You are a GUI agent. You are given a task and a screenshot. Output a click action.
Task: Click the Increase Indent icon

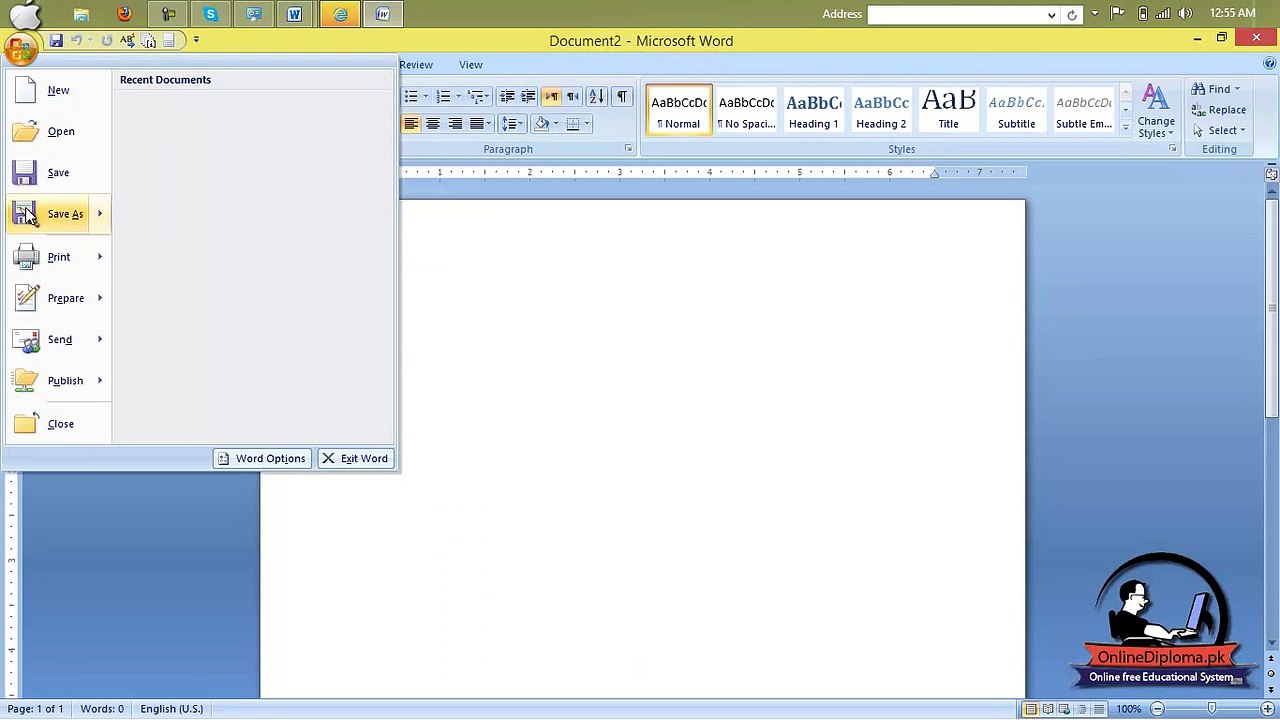[x=528, y=97]
